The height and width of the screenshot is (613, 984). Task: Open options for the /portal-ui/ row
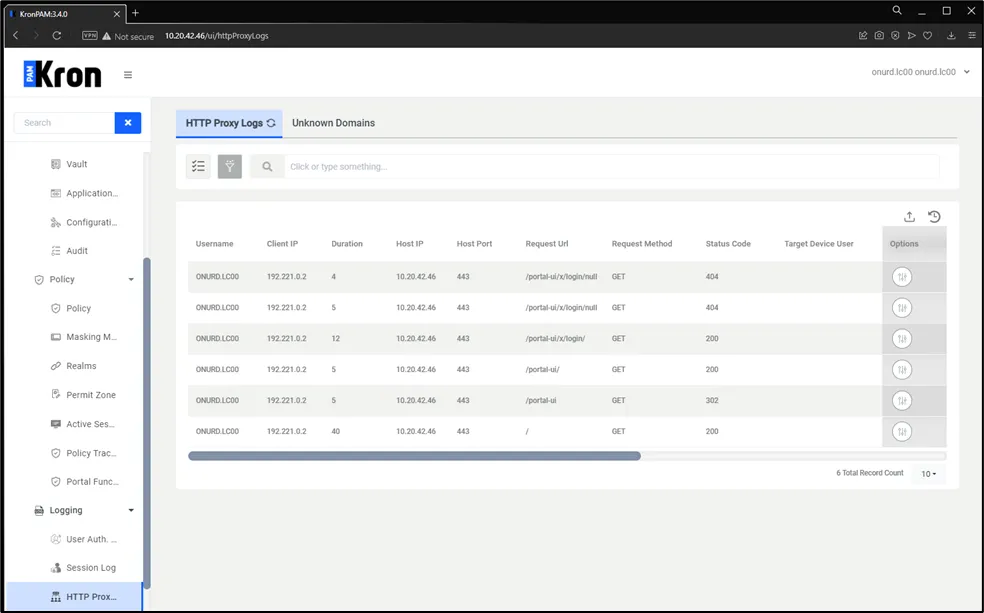coord(902,370)
